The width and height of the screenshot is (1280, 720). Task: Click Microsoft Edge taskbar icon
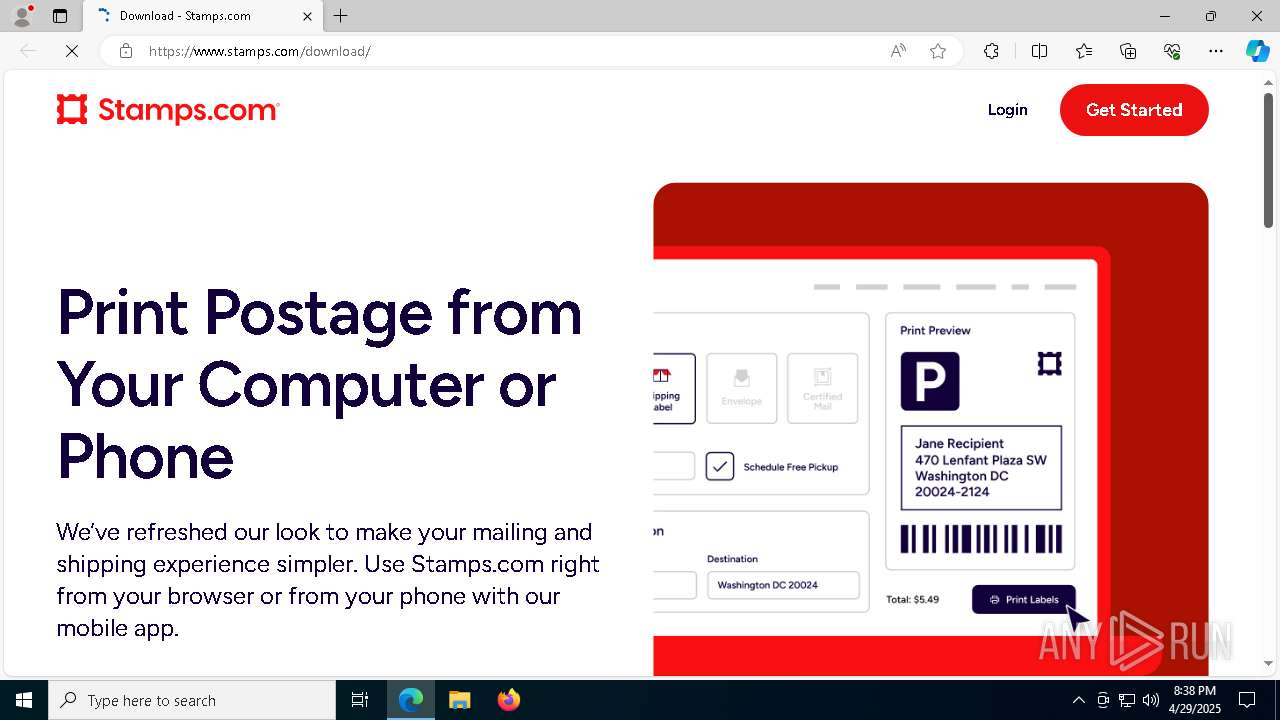[x=411, y=700]
